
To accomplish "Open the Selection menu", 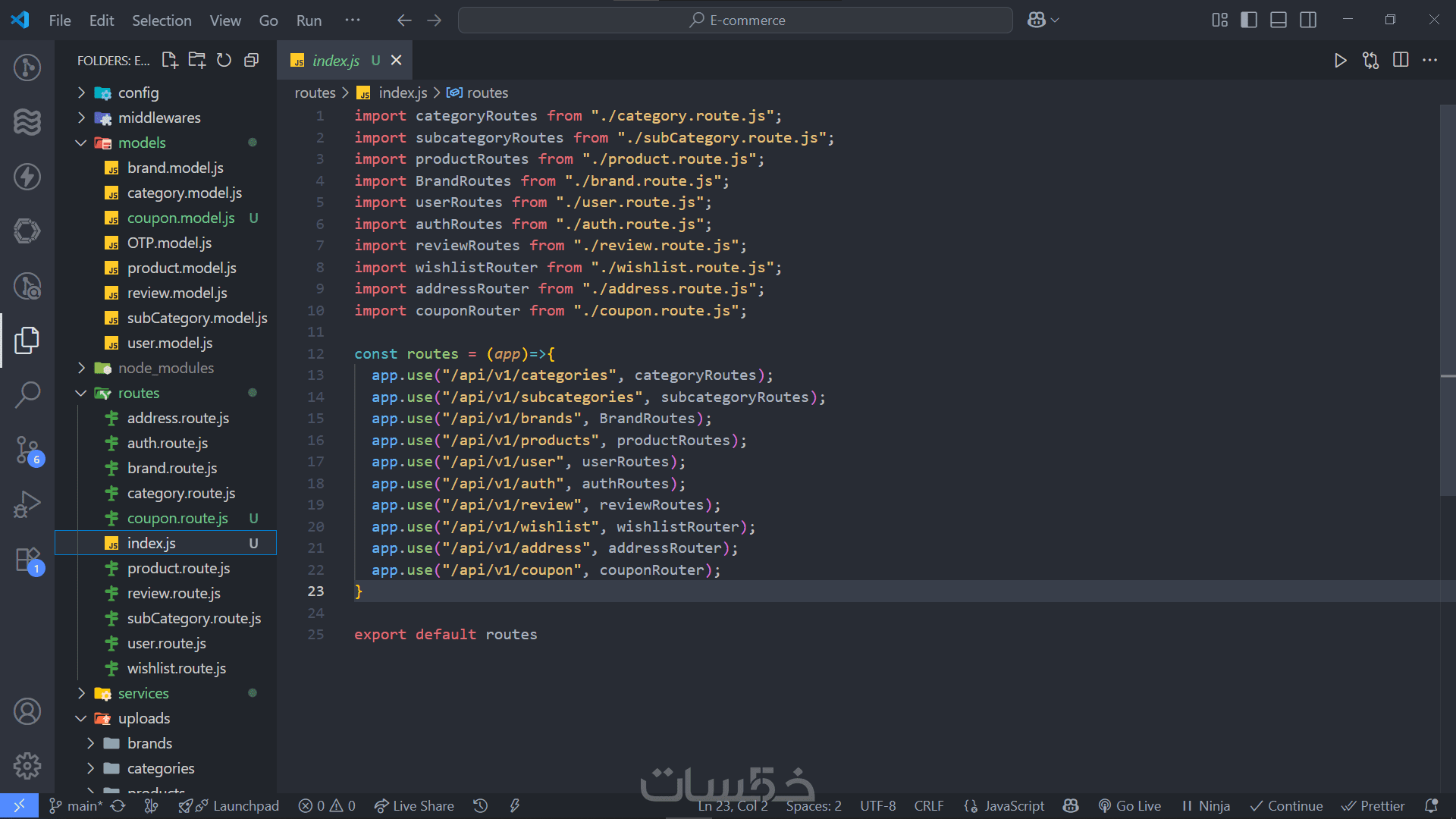I will coord(162,20).
